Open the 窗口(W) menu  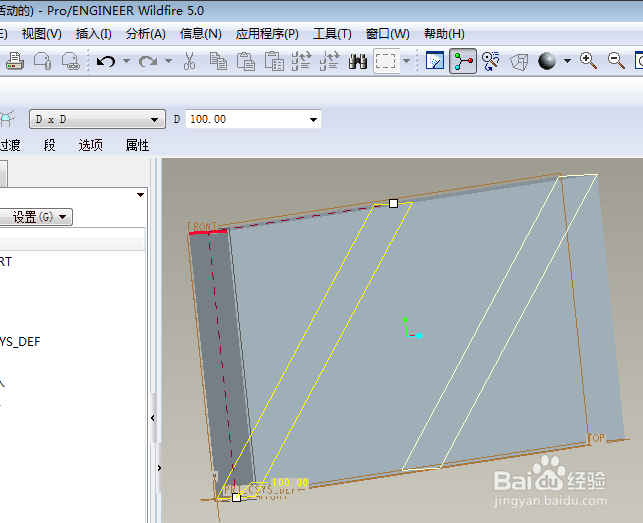tap(388, 34)
